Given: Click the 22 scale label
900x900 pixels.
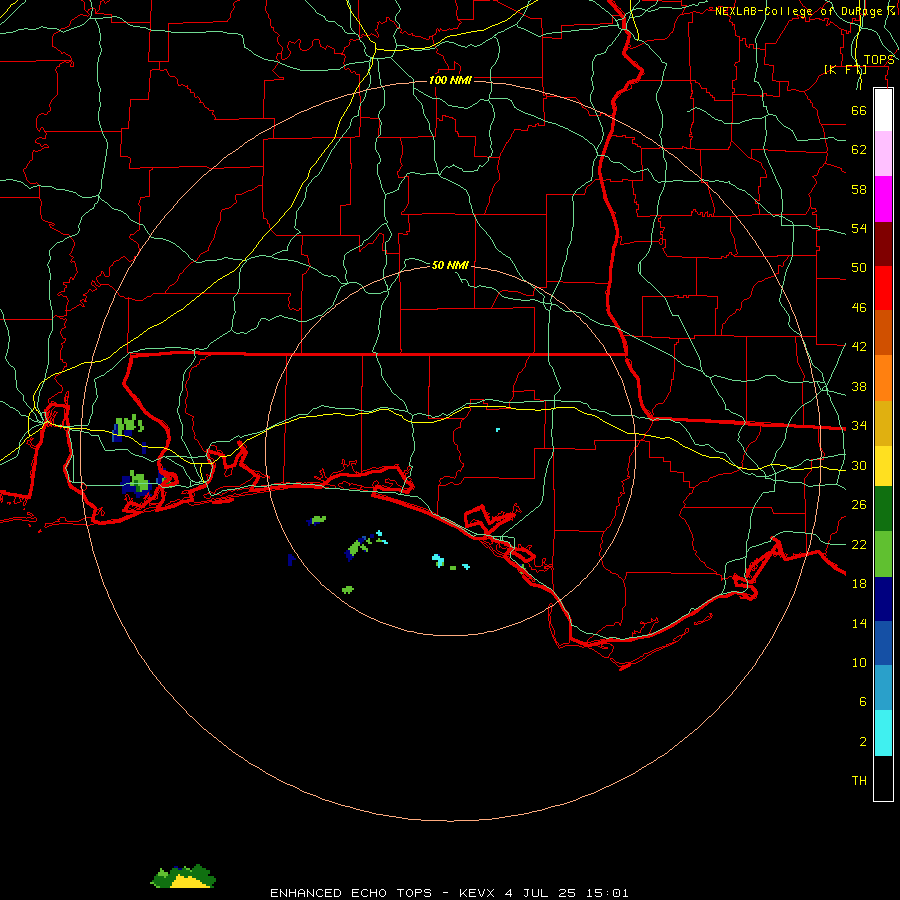Looking at the screenshot, I should pyautogui.click(x=859, y=545).
